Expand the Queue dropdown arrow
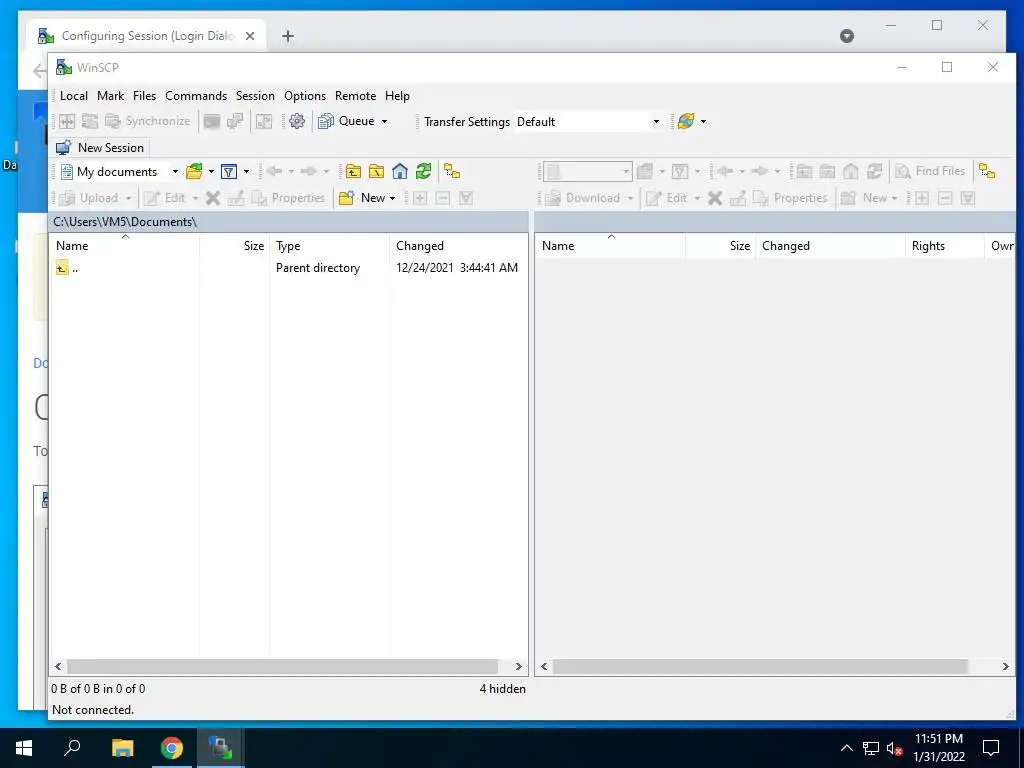1024x768 pixels. point(385,121)
